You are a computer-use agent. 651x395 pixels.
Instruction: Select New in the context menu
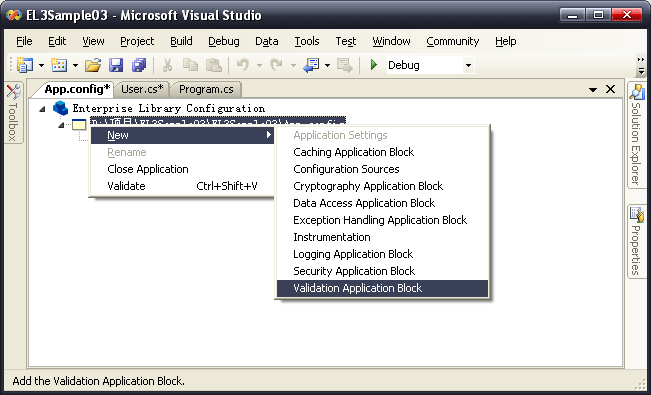pos(182,135)
